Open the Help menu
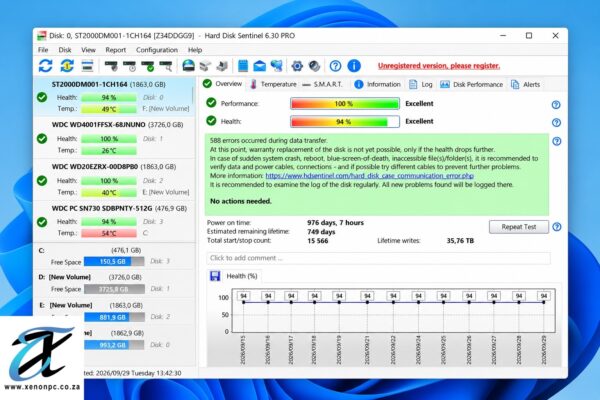Screen dimensions: 600x400 pos(195,50)
